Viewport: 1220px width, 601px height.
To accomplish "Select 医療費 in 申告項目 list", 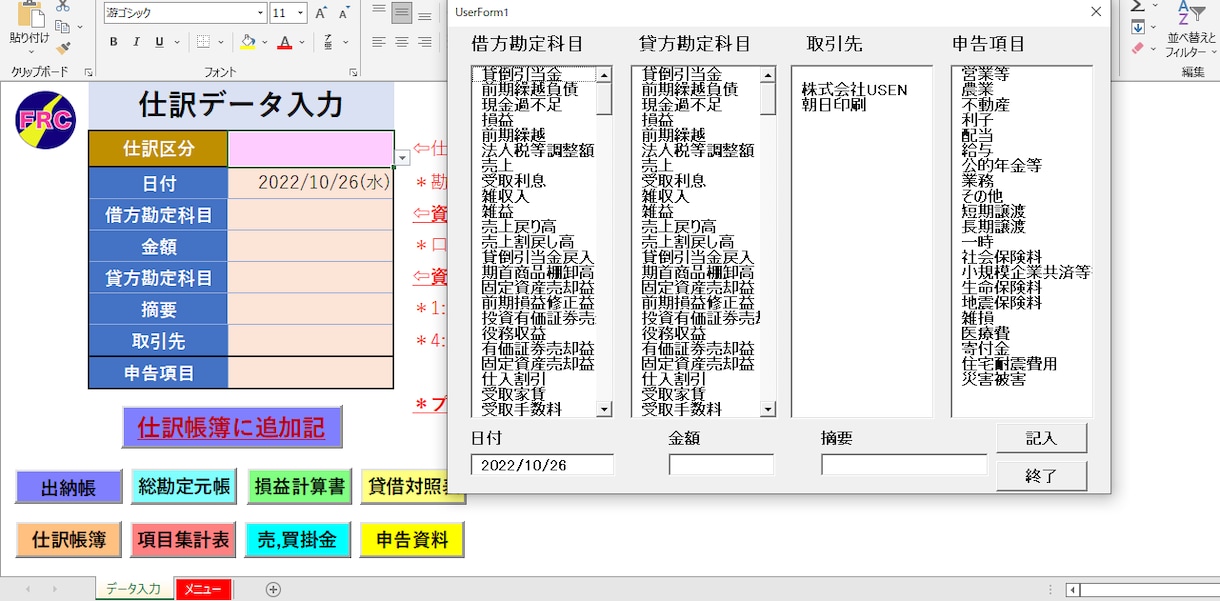I will [x=985, y=333].
